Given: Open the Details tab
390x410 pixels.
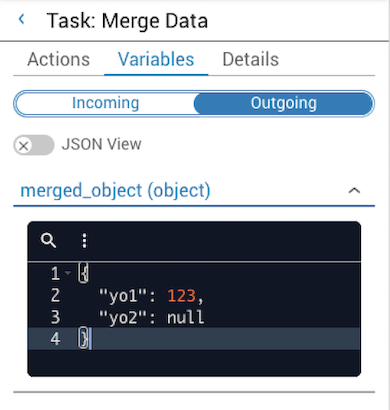Looking at the screenshot, I should pos(251,59).
